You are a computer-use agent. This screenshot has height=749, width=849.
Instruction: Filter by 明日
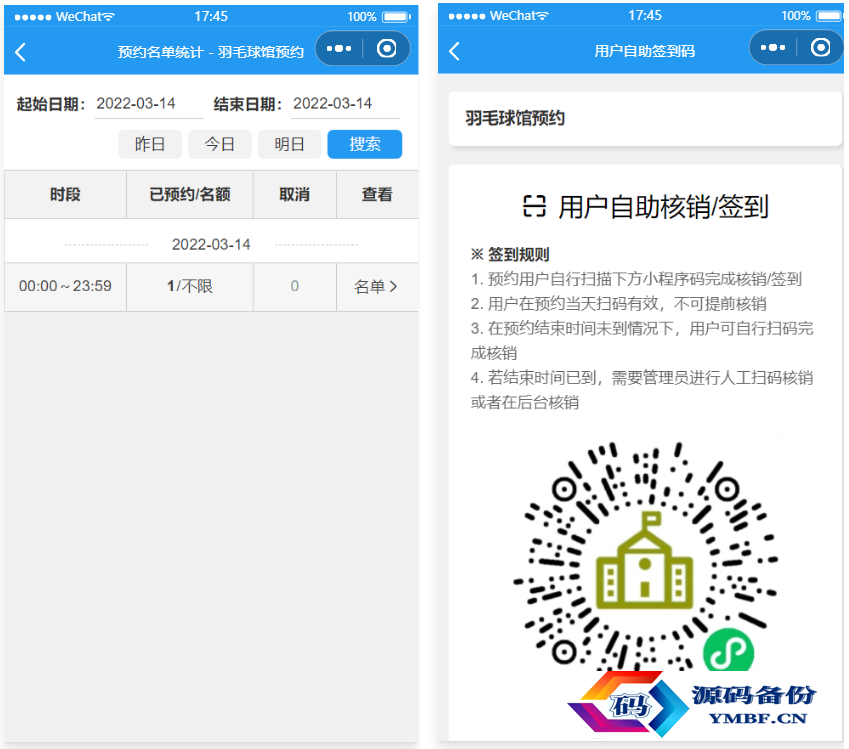(290, 144)
